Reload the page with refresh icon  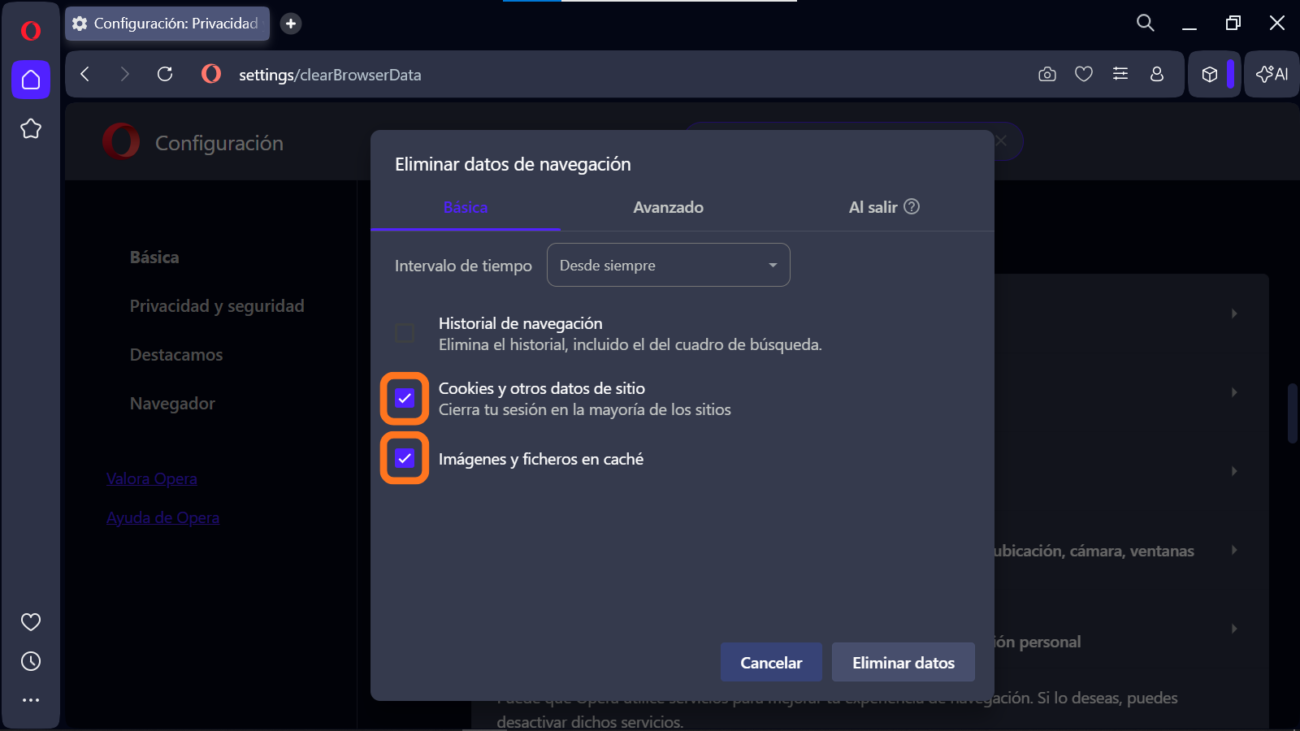(x=165, y=75)
